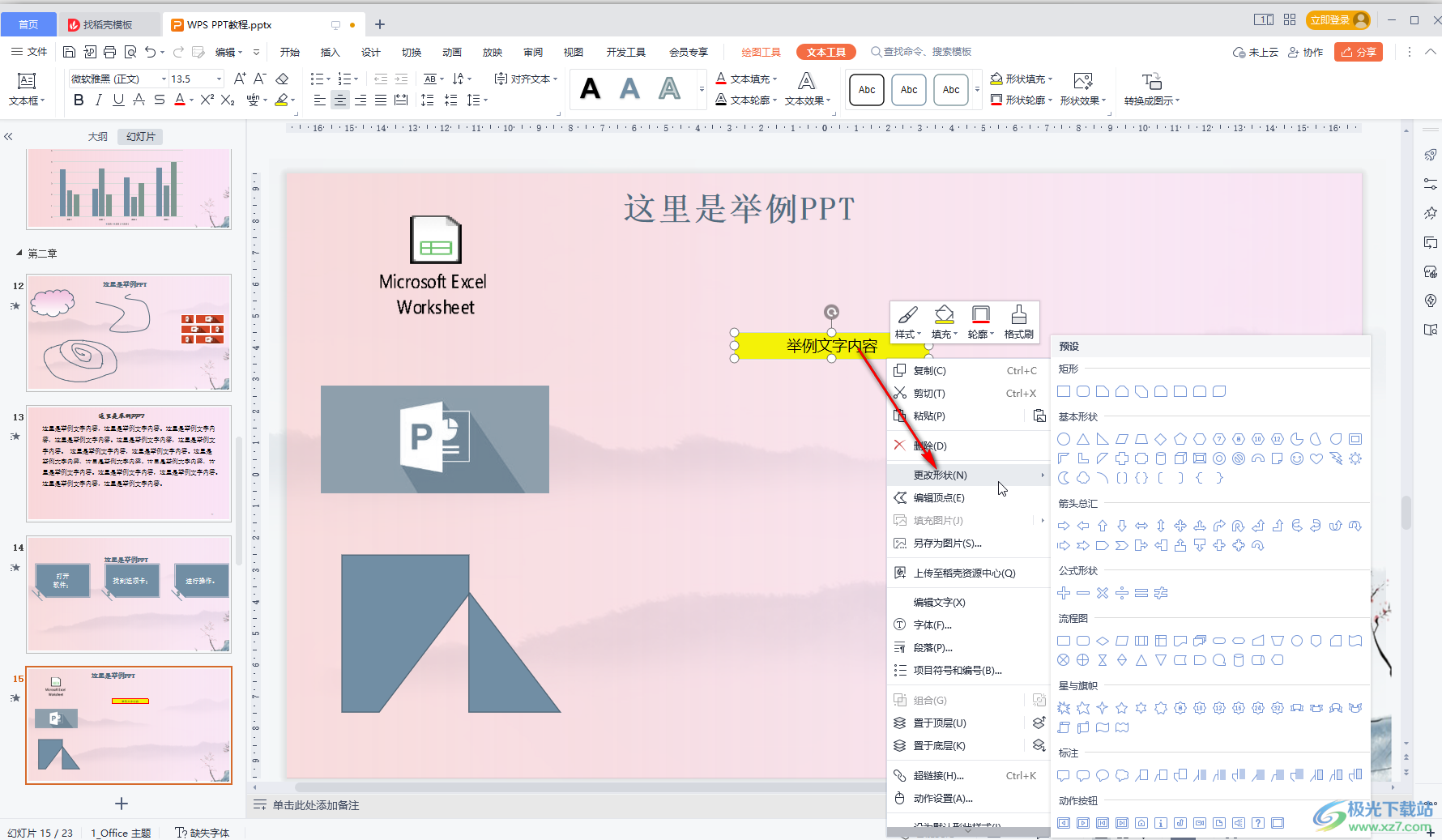Choose the smiley face basic shape
This screenshot has height=840, width=1442.
(1297, 458)
